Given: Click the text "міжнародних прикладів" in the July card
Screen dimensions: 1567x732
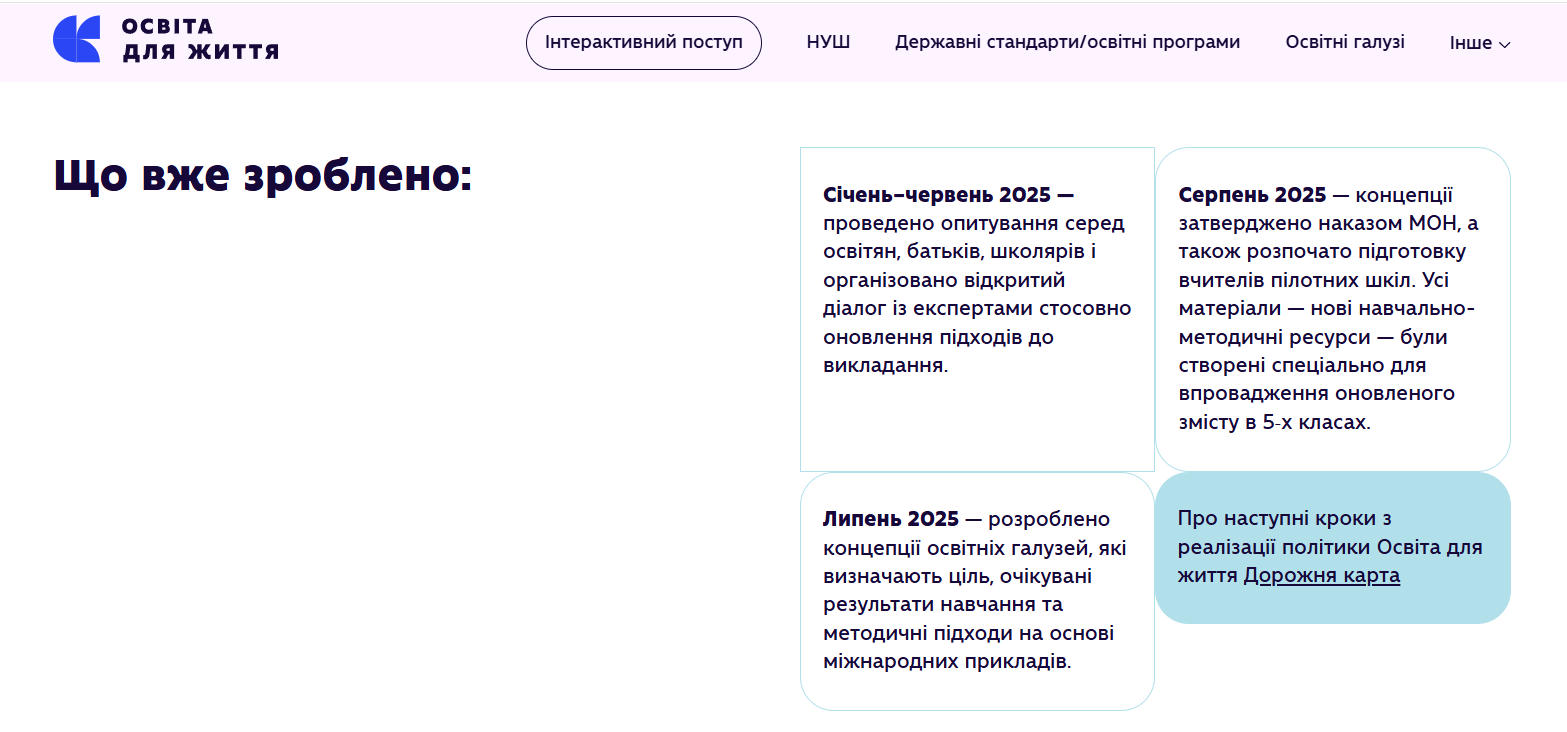Looking at the screenshot, I should [945, 662].
